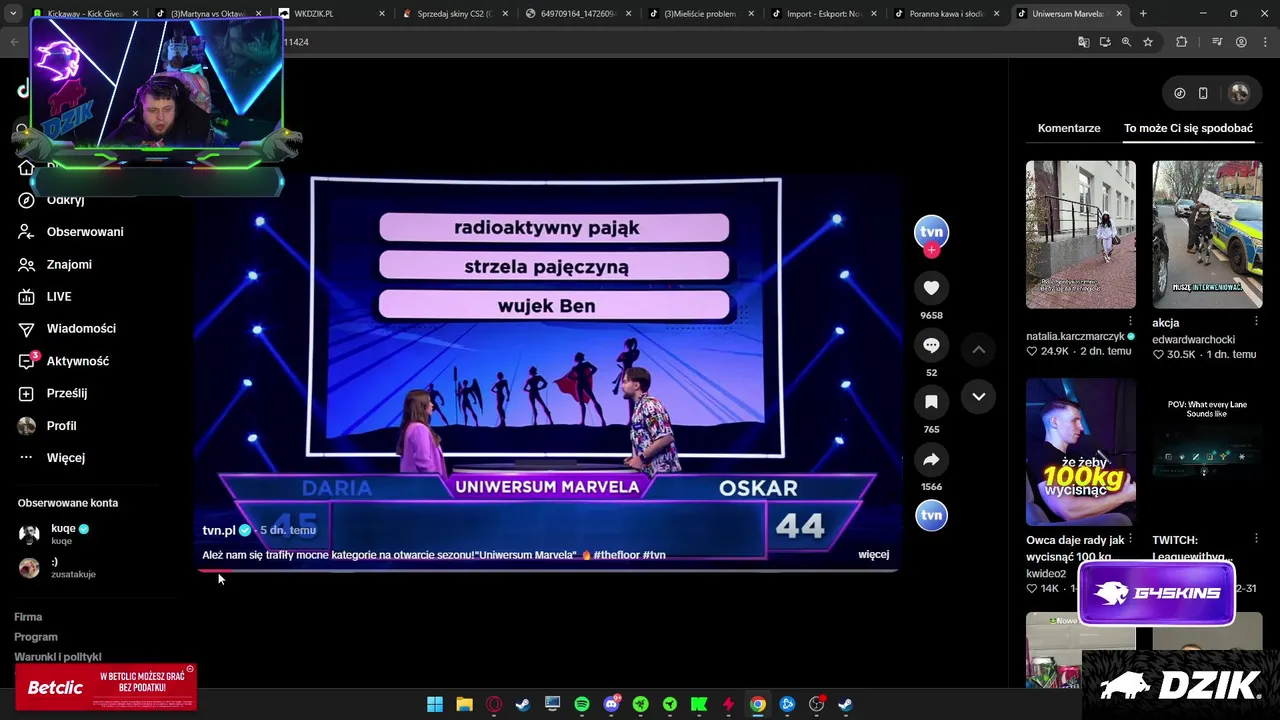Open a new Chrome tab
This screenshot has height=720, width=1280.
pos(1143,14)
